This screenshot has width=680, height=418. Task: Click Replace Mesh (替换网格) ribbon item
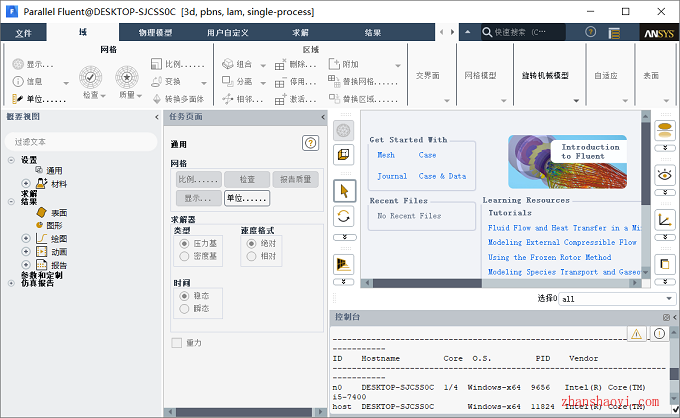(363, 82)
